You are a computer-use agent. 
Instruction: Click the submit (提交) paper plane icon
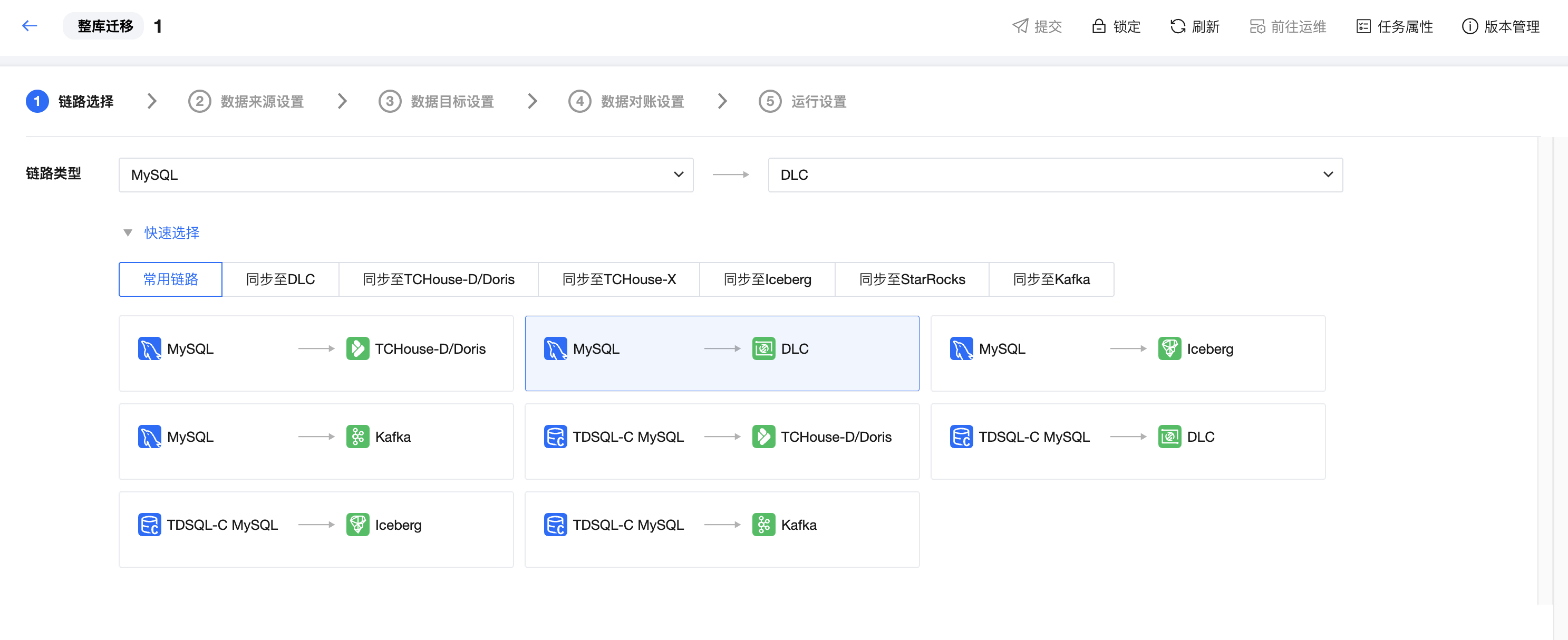1020,26
